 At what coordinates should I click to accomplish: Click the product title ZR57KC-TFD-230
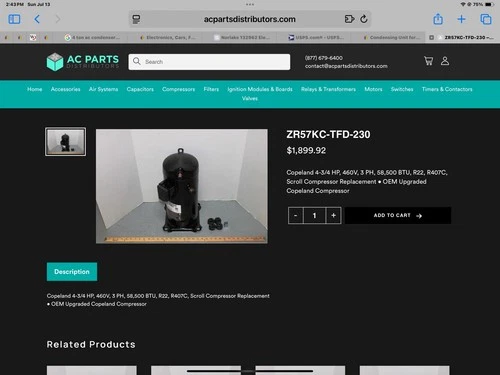(328, 134)
